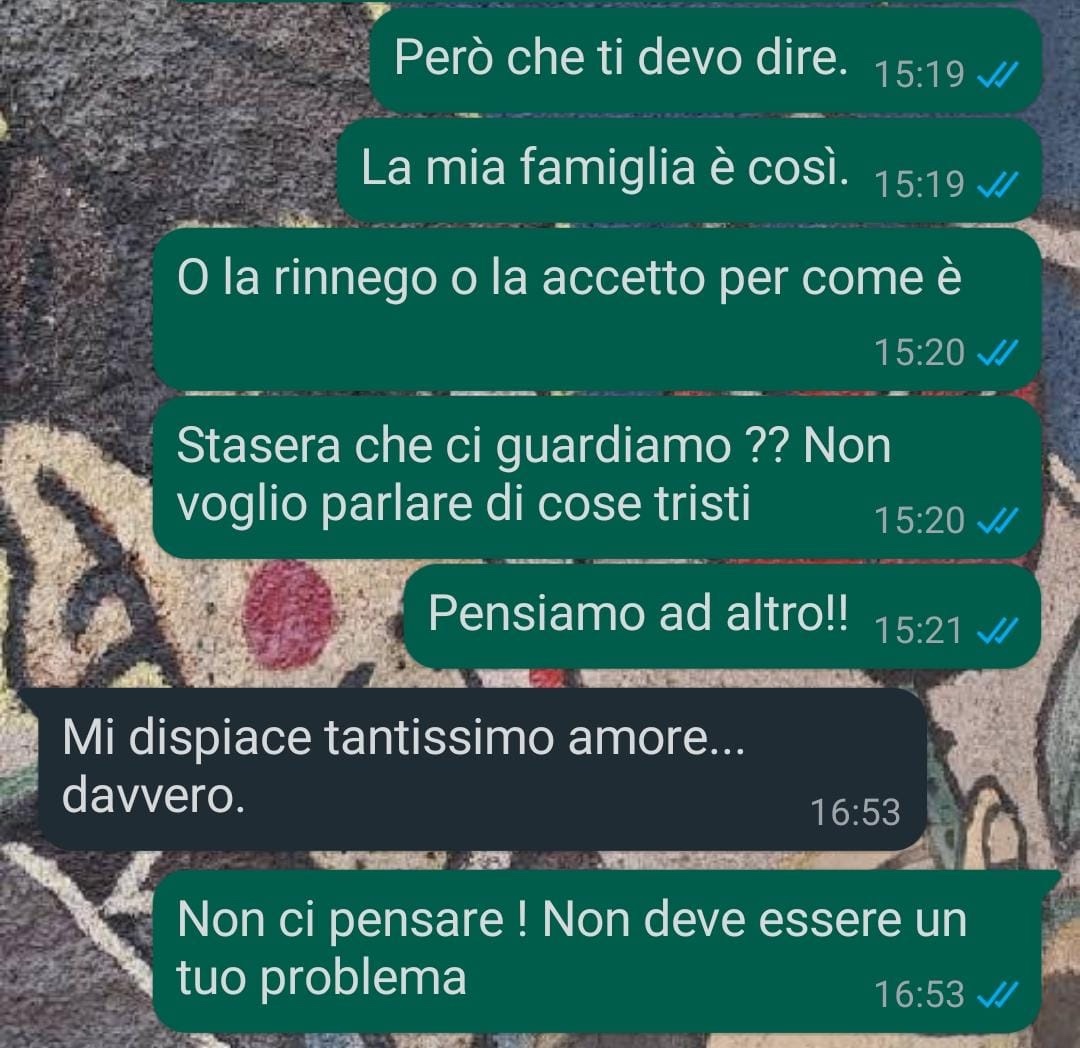Tap the 16:53 timestamp on the received message
The image size is (1080, 1048).
(855, 812)
